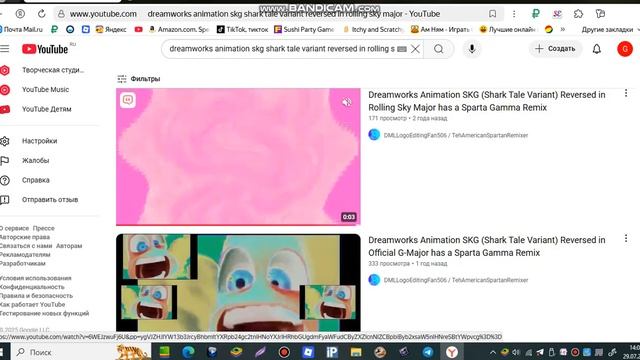640x360 pixels.
Task: Open the Sushi Party Game bookmark
Action: click(304, 29)
